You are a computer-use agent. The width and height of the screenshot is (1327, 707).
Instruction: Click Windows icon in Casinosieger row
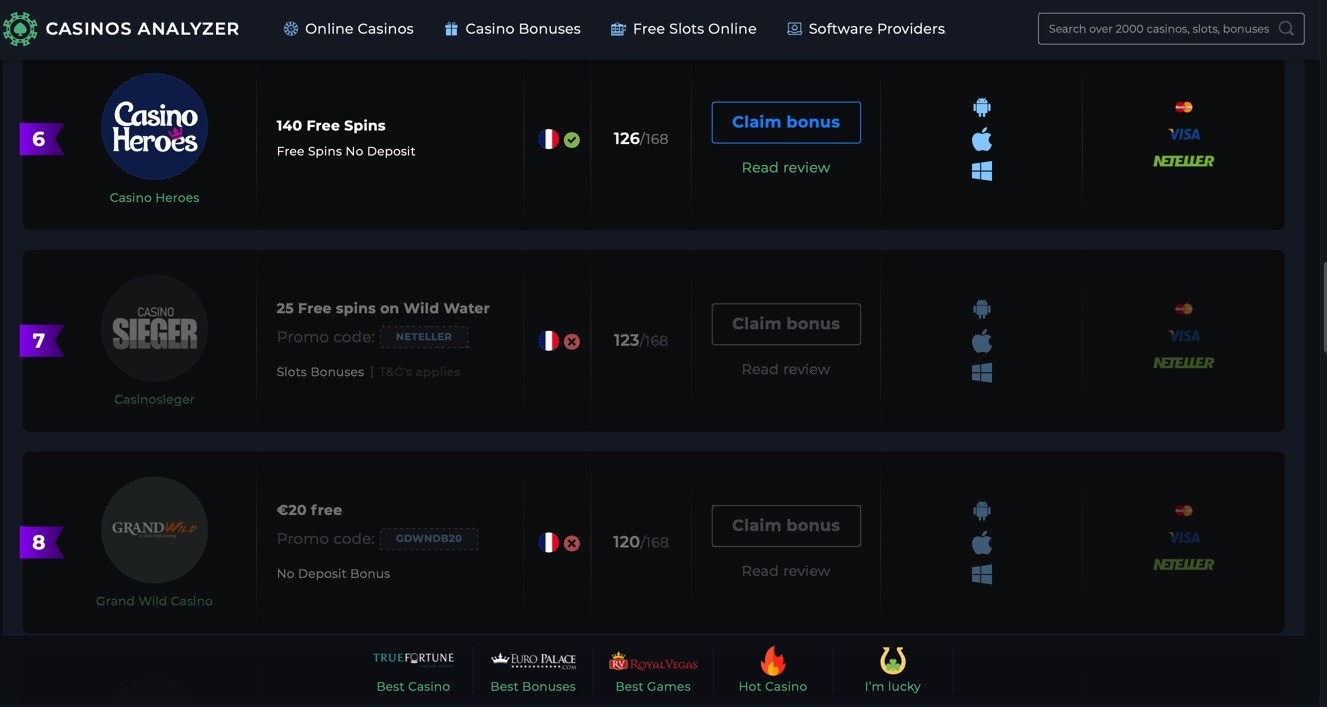pyautogui.click(x=982, y=373)
